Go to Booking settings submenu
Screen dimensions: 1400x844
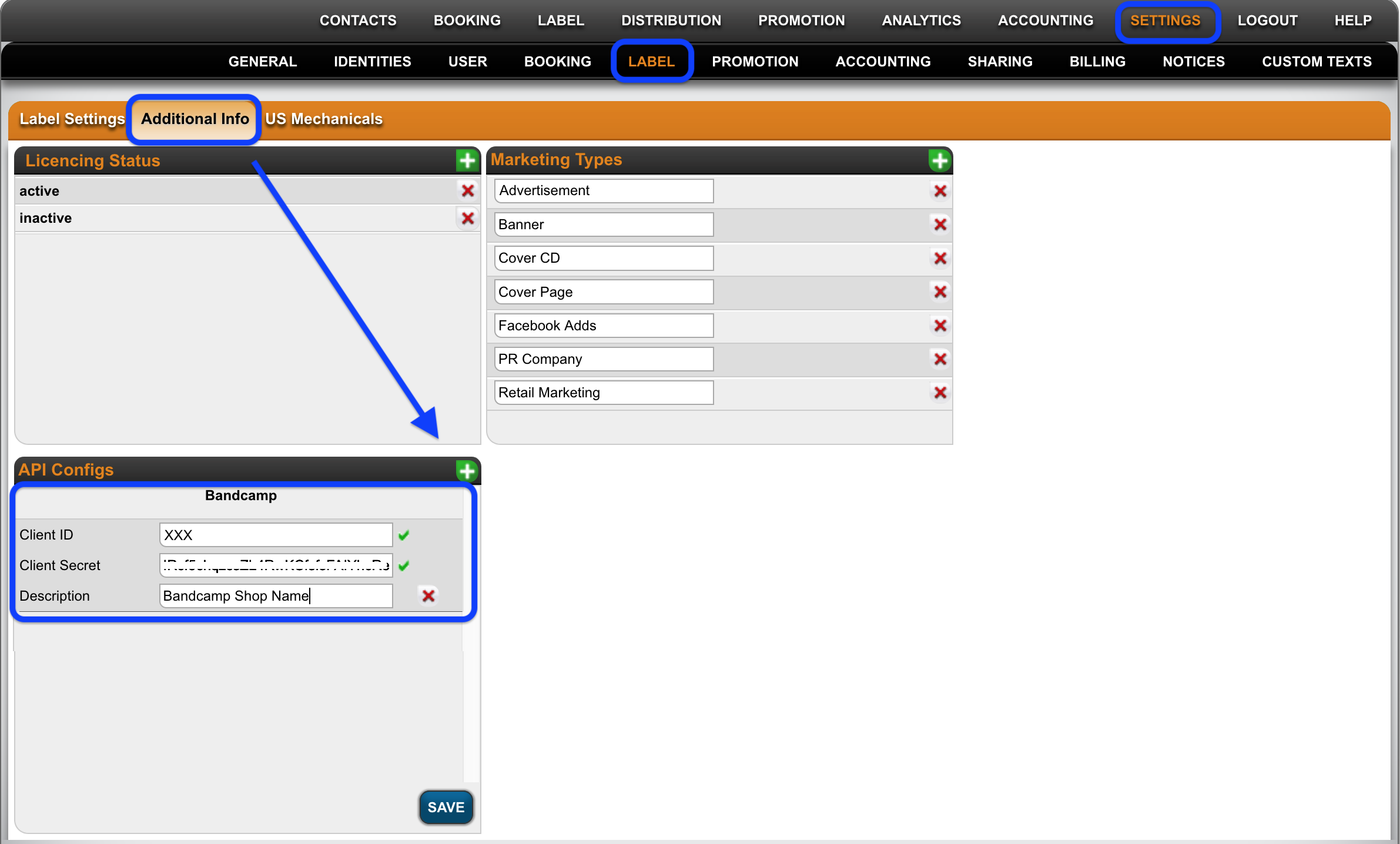point(558,62)
